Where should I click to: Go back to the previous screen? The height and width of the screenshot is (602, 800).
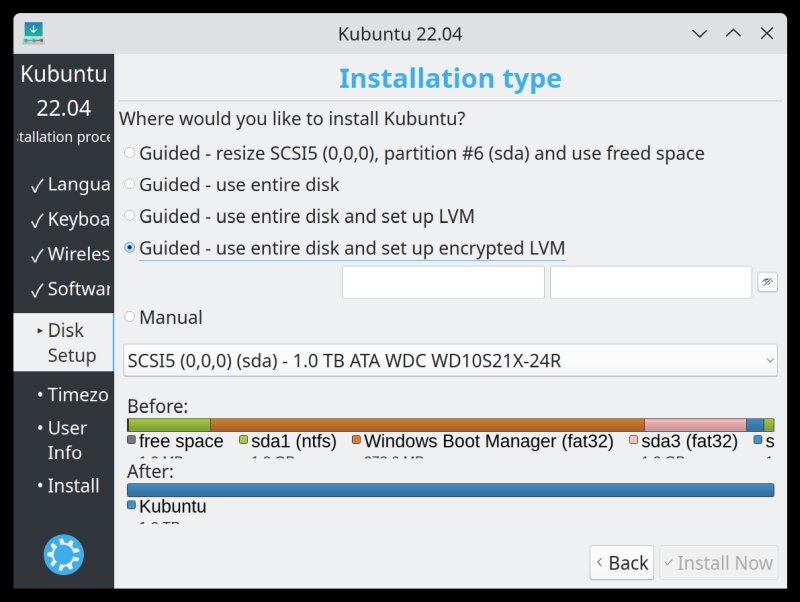point(622,562)
